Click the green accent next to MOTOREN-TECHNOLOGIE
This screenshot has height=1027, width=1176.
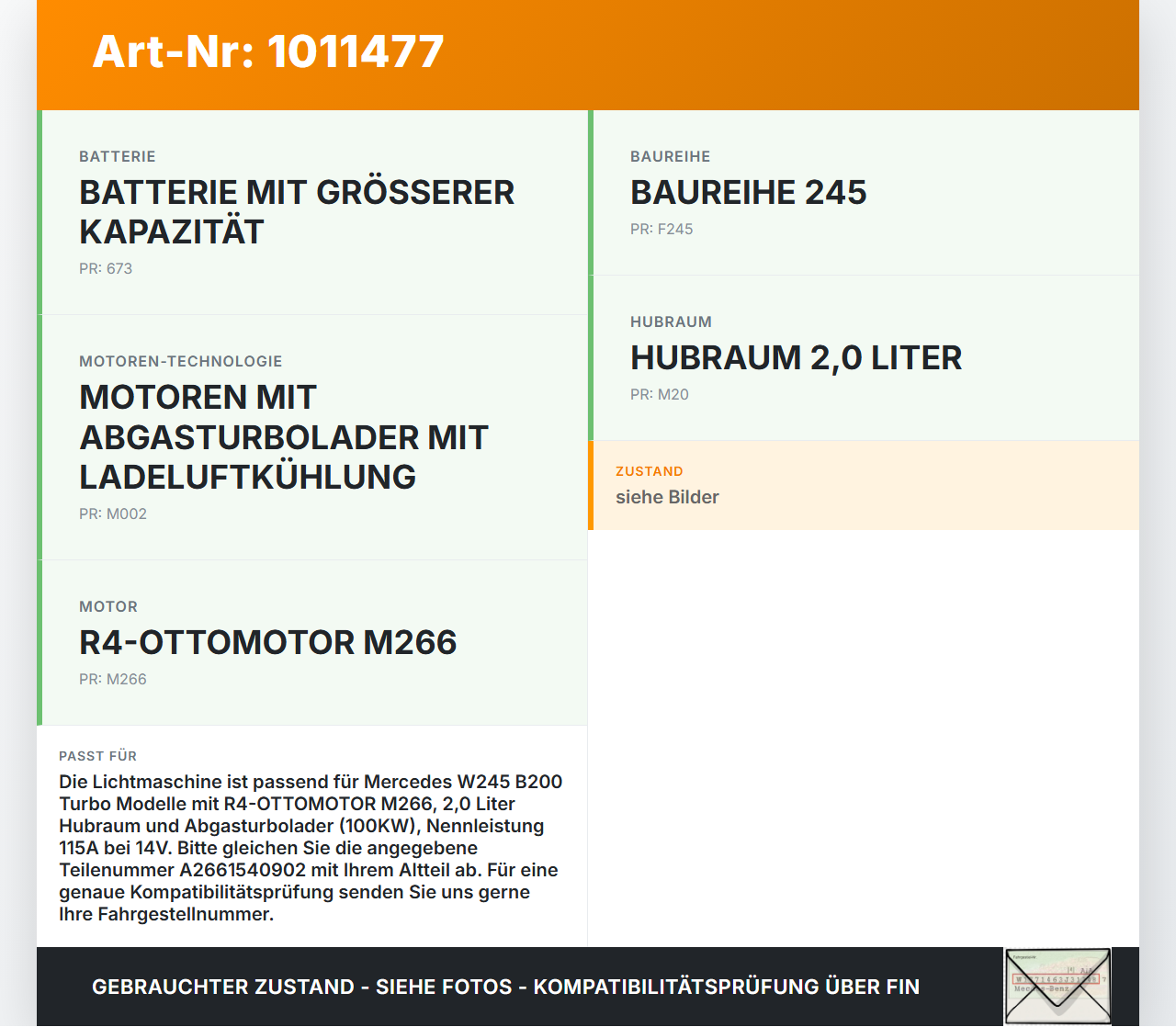click(x=40, y=437)
